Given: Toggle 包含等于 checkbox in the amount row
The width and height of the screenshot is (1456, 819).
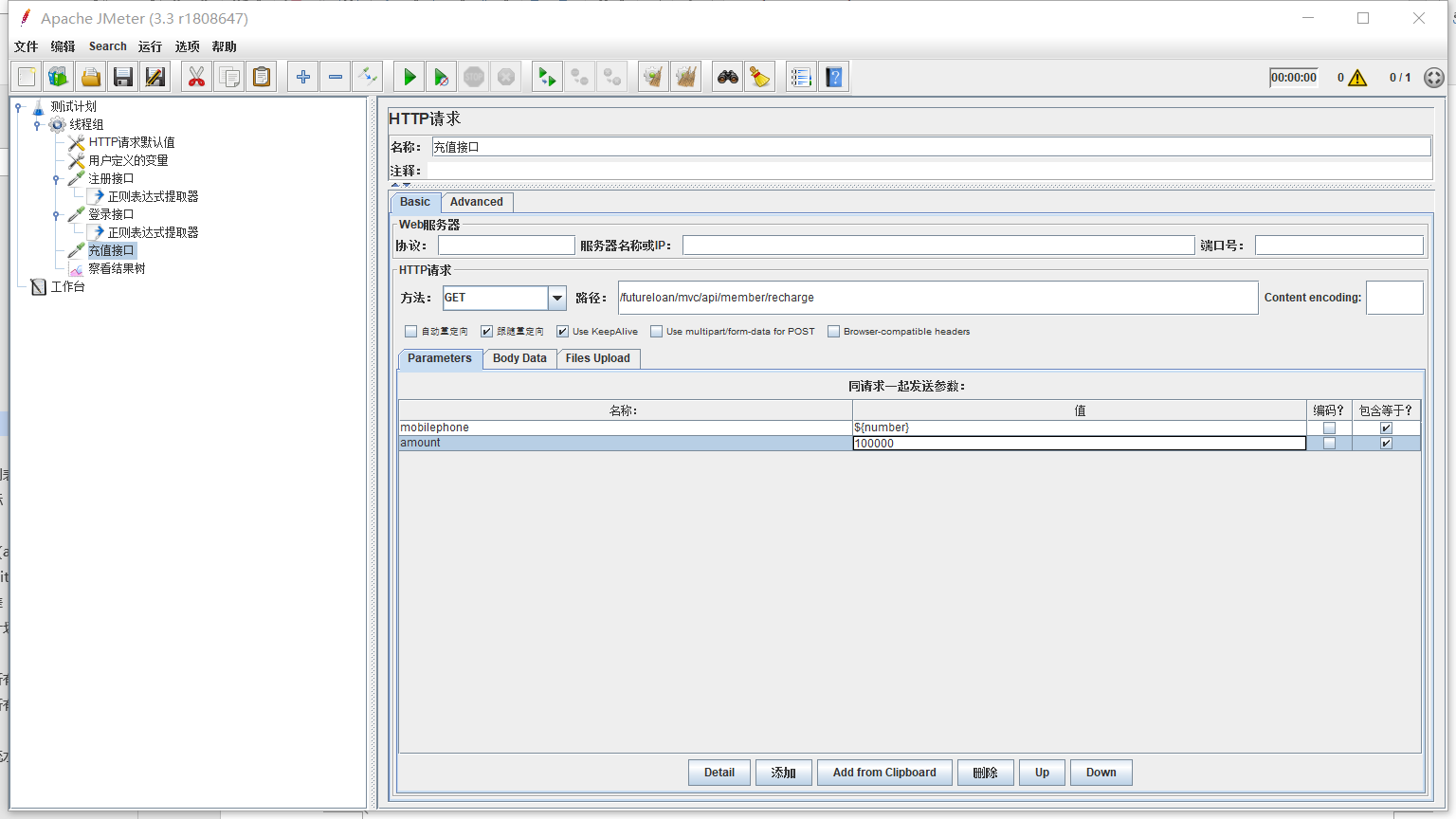Looking at the screenshot, I should 1386,444.
